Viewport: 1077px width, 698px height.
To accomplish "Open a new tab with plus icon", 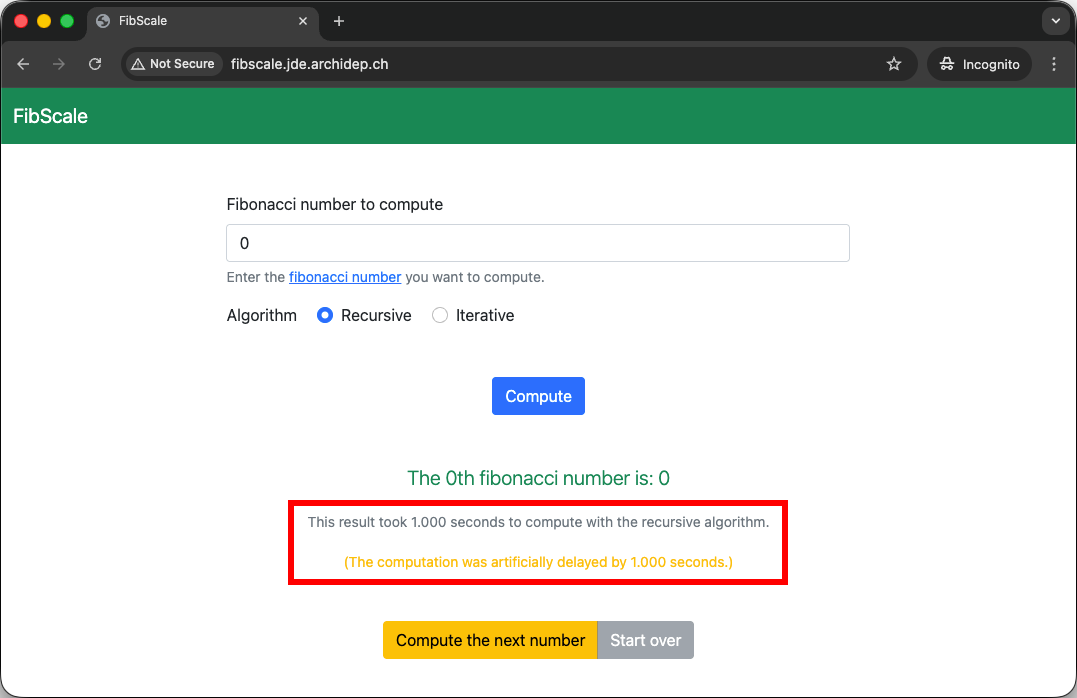I will (339, 21).
